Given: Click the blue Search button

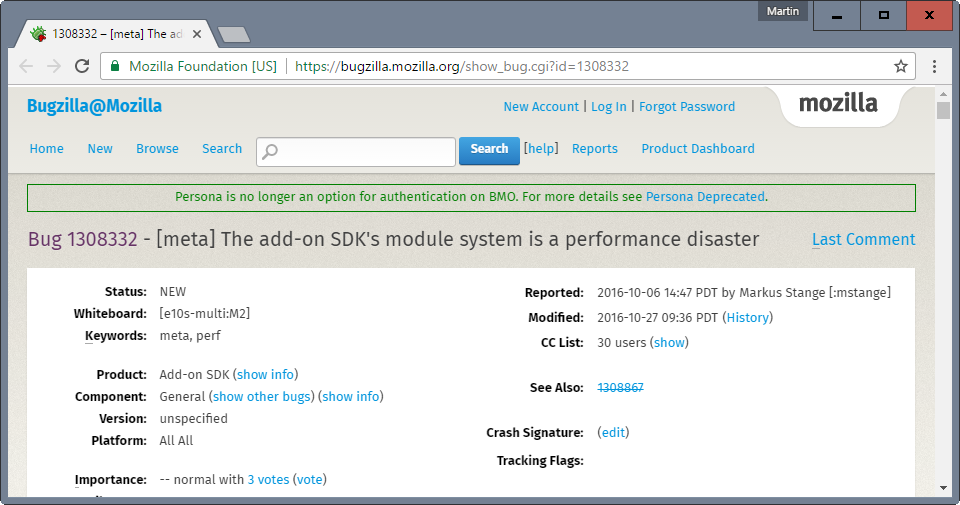Looking at the screenshot, I should 489,151.
